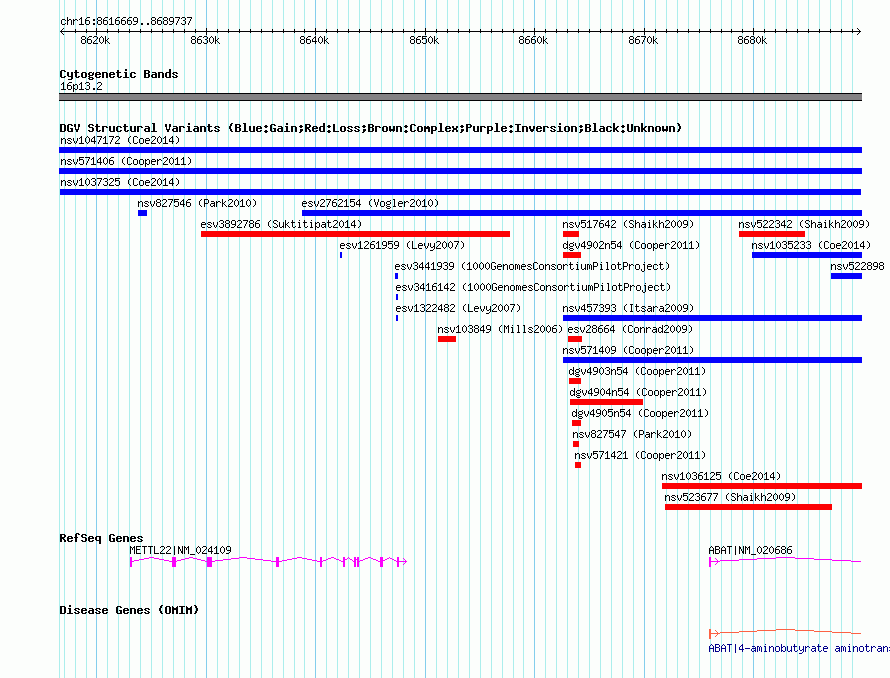Click the 16p13.2 band label

[82, 86]
